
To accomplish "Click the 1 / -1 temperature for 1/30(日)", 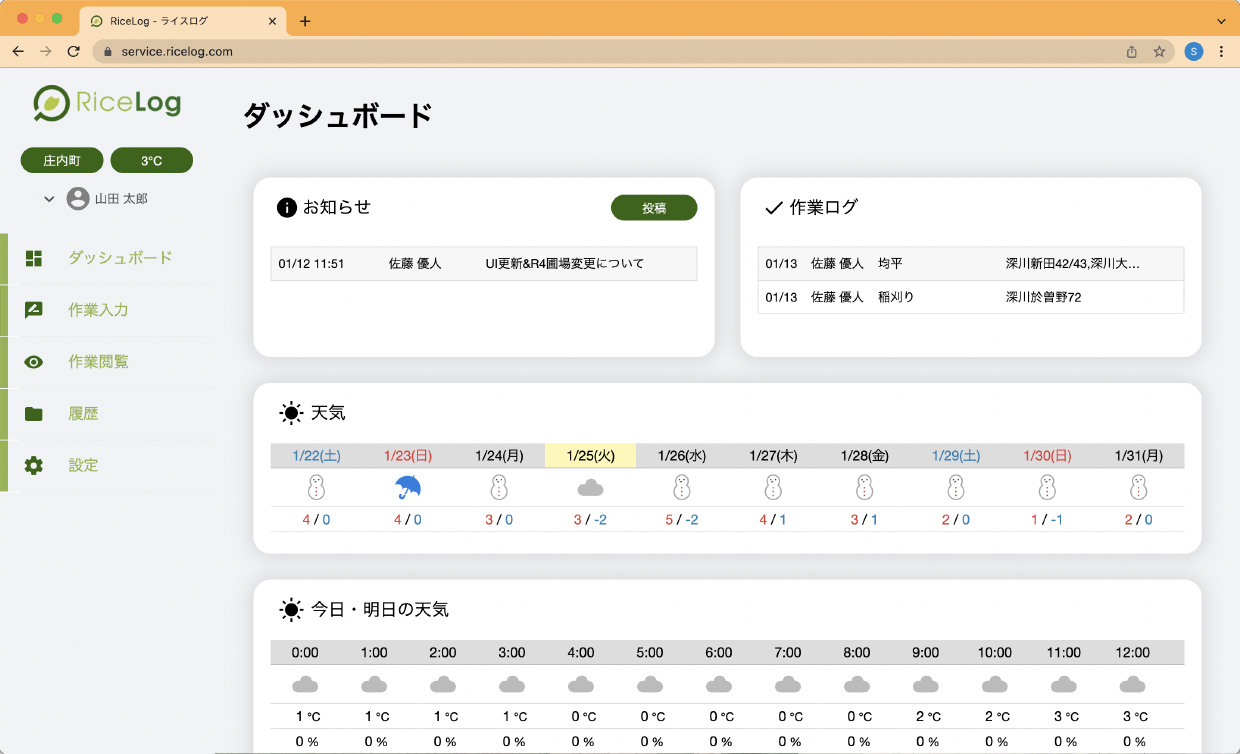I will click(x=1047, y=520).
